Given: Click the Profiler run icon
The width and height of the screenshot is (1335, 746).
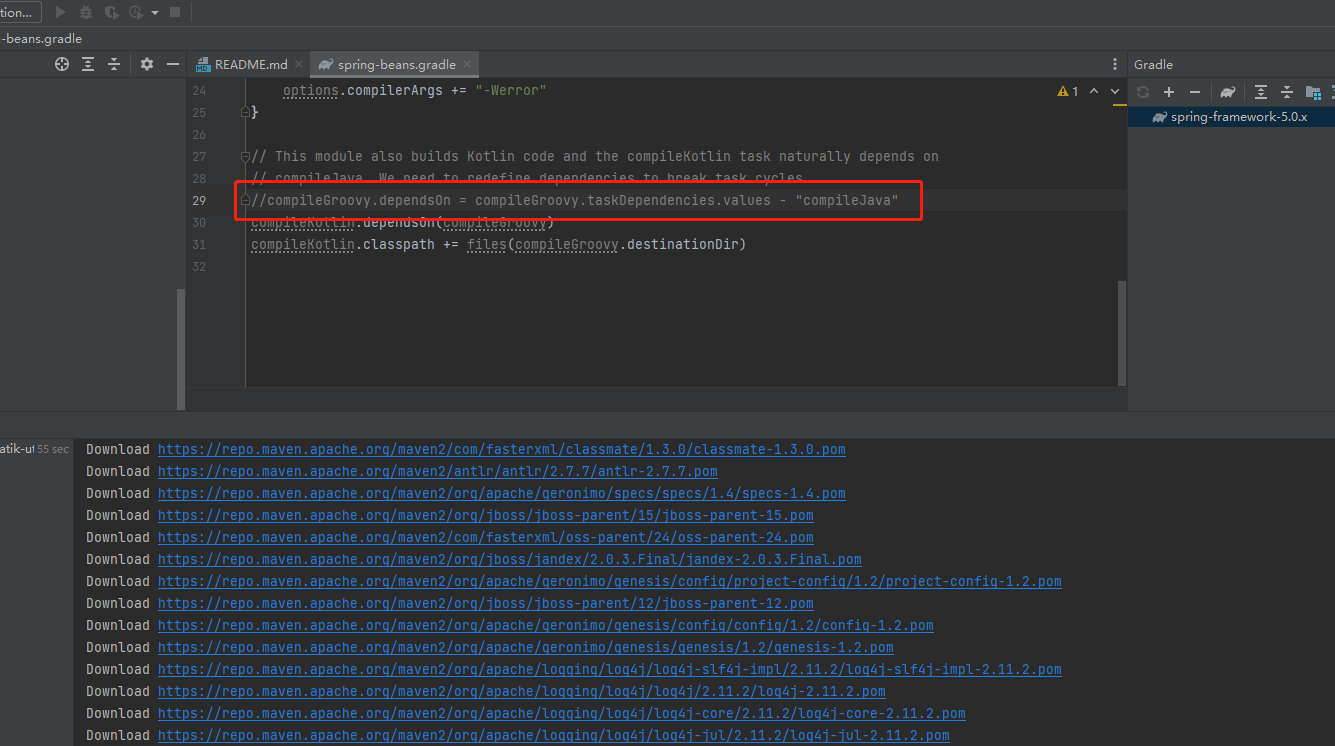Looking at the screenshot, I should coord(137,12).
